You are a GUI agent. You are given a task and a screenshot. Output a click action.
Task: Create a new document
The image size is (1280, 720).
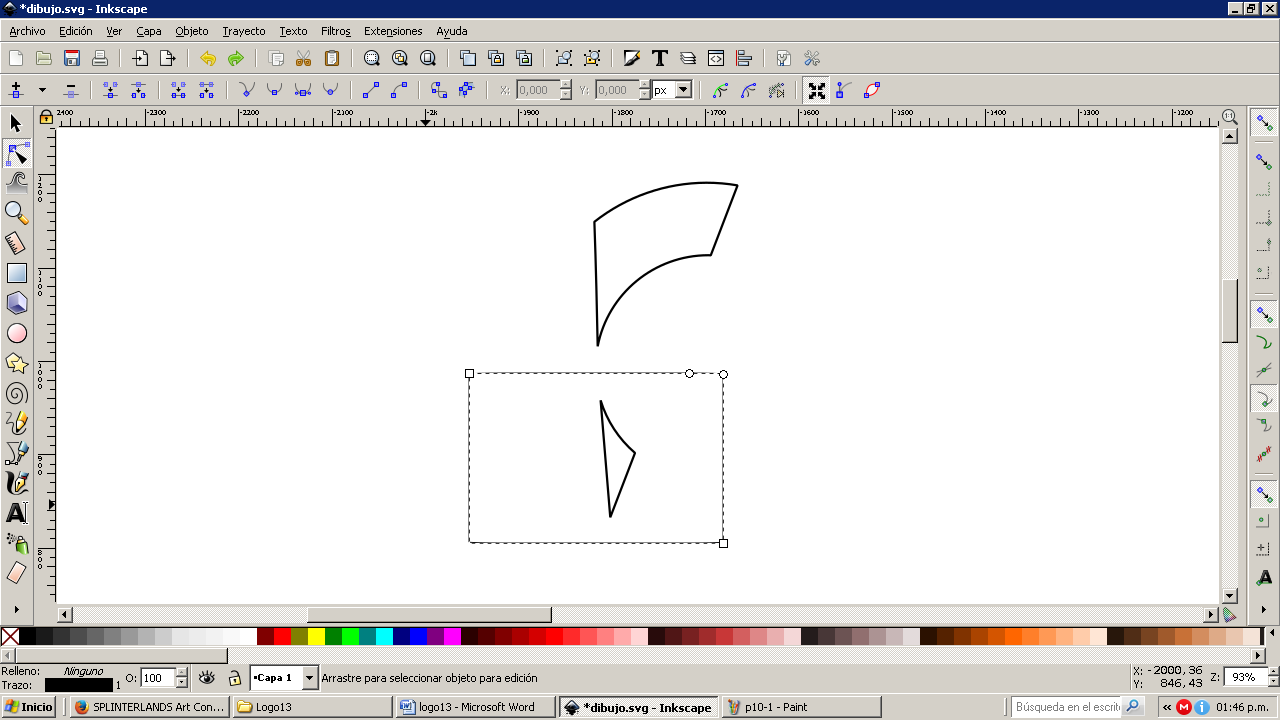[16, 58]
